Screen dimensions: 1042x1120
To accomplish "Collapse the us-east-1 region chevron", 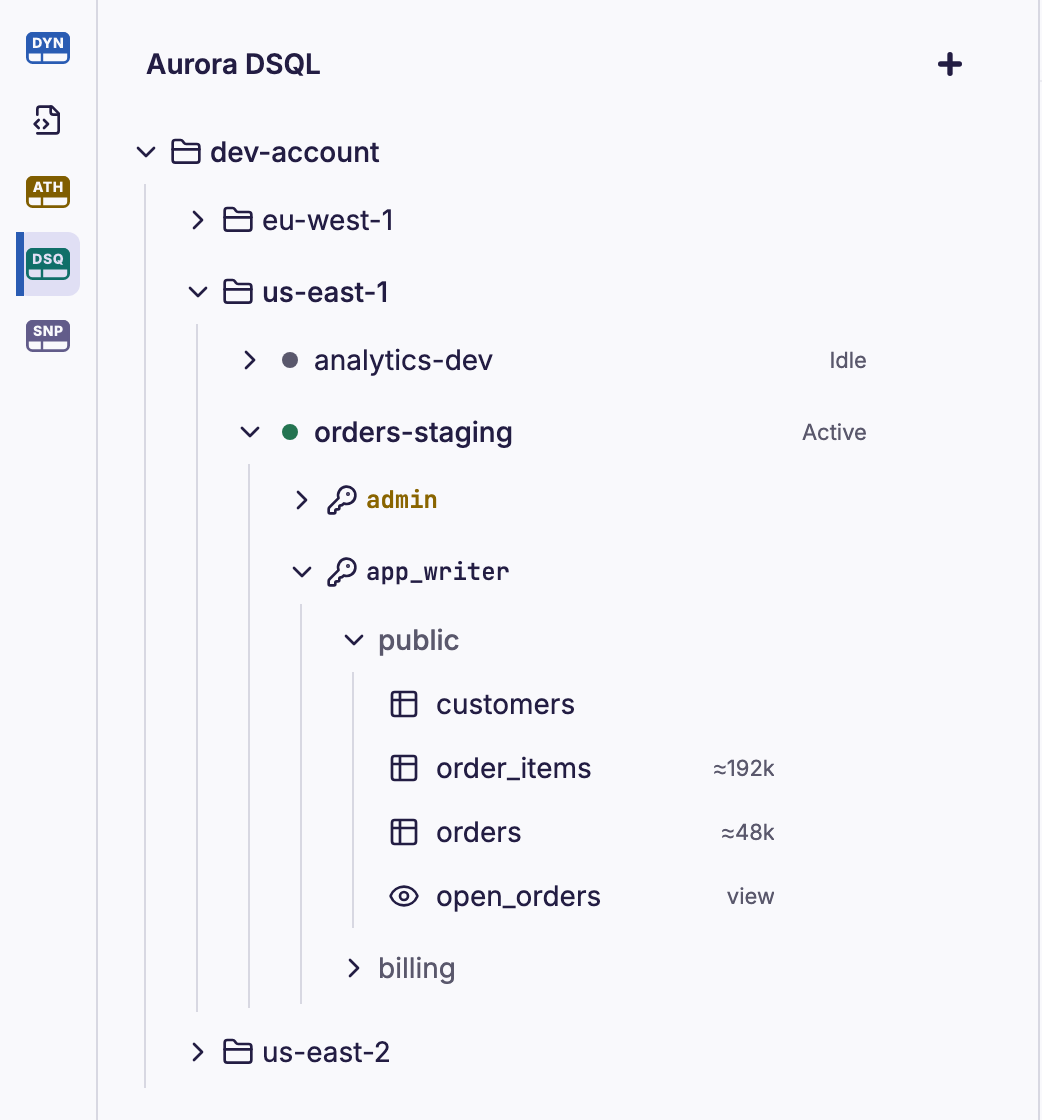I will point(198,292).
